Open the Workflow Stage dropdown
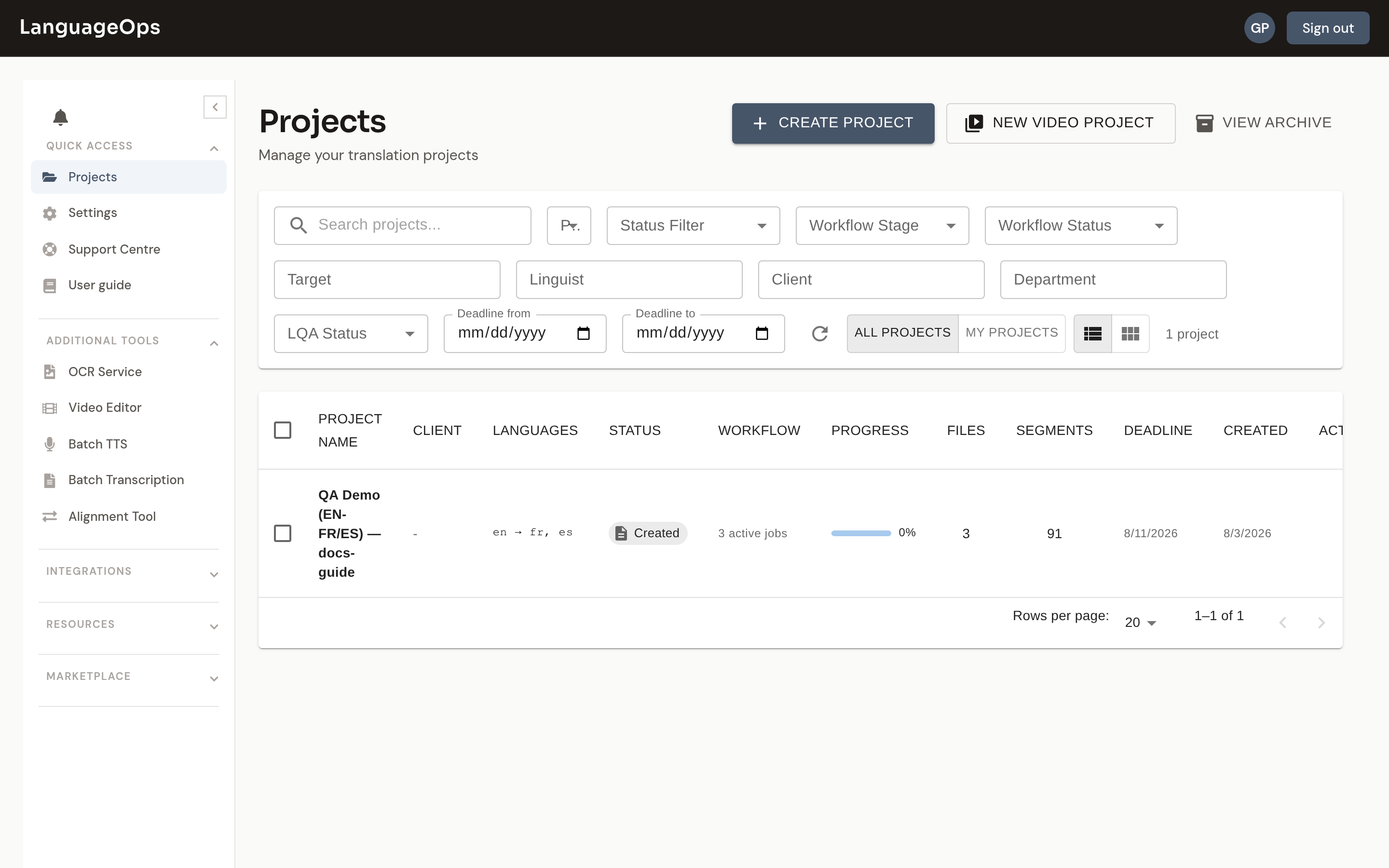1389x868 pixels. click(x=882, y=226)
